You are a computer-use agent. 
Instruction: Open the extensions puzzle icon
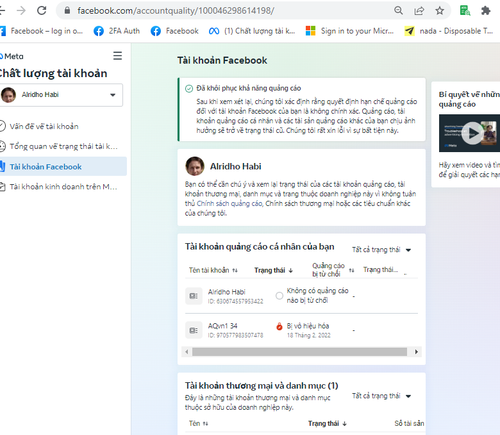click(x=486, y=11)
